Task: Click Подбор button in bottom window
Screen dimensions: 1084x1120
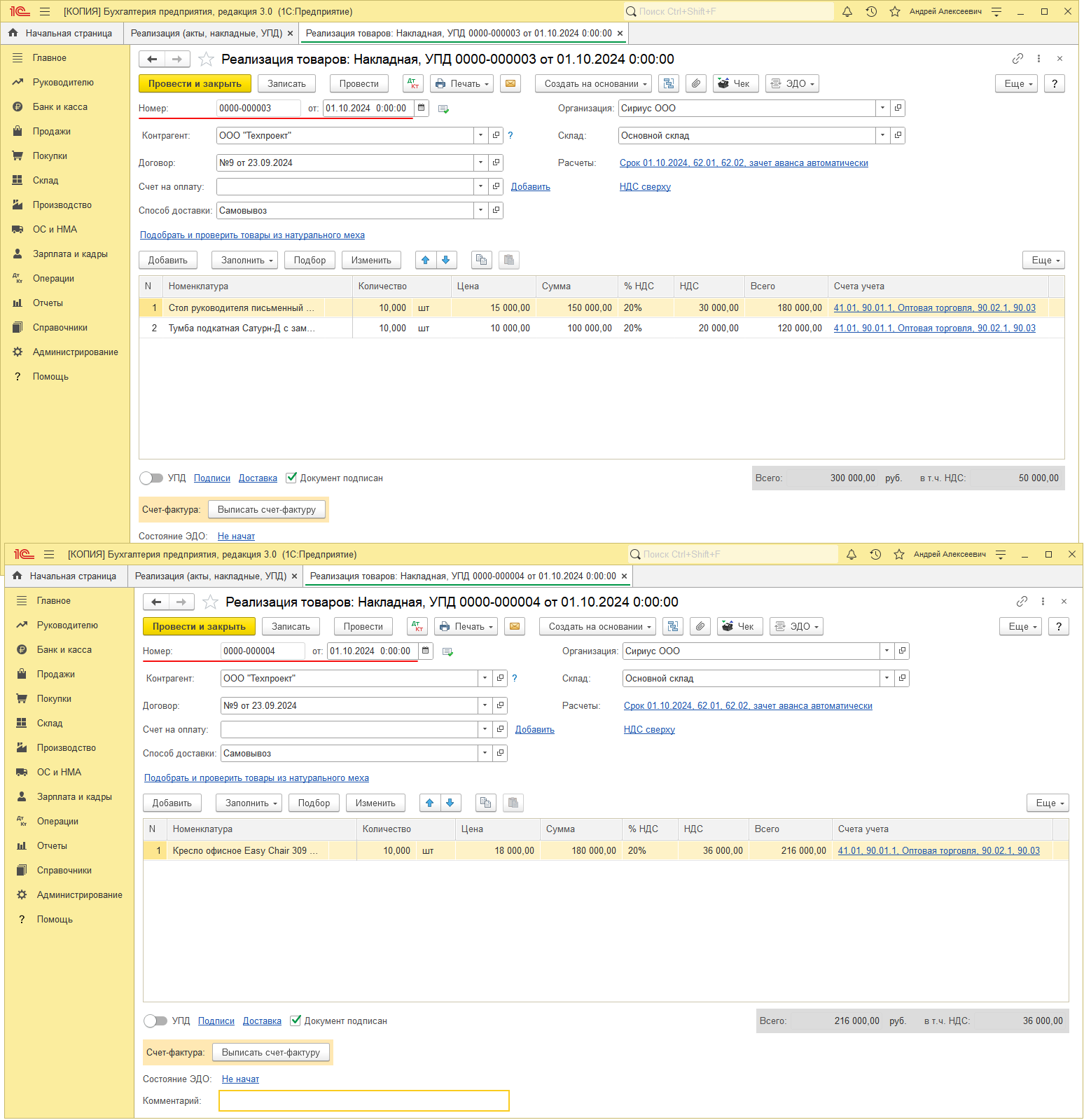Action: click(x=314, y=803)
